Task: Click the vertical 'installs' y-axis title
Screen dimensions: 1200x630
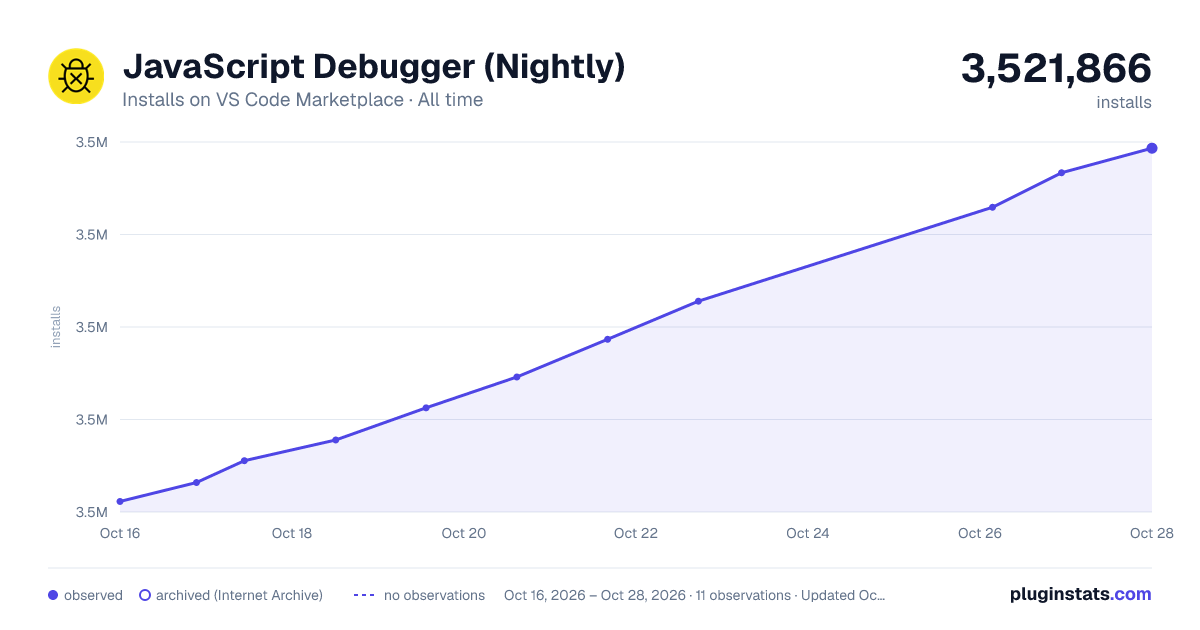Action: [56, 327]
